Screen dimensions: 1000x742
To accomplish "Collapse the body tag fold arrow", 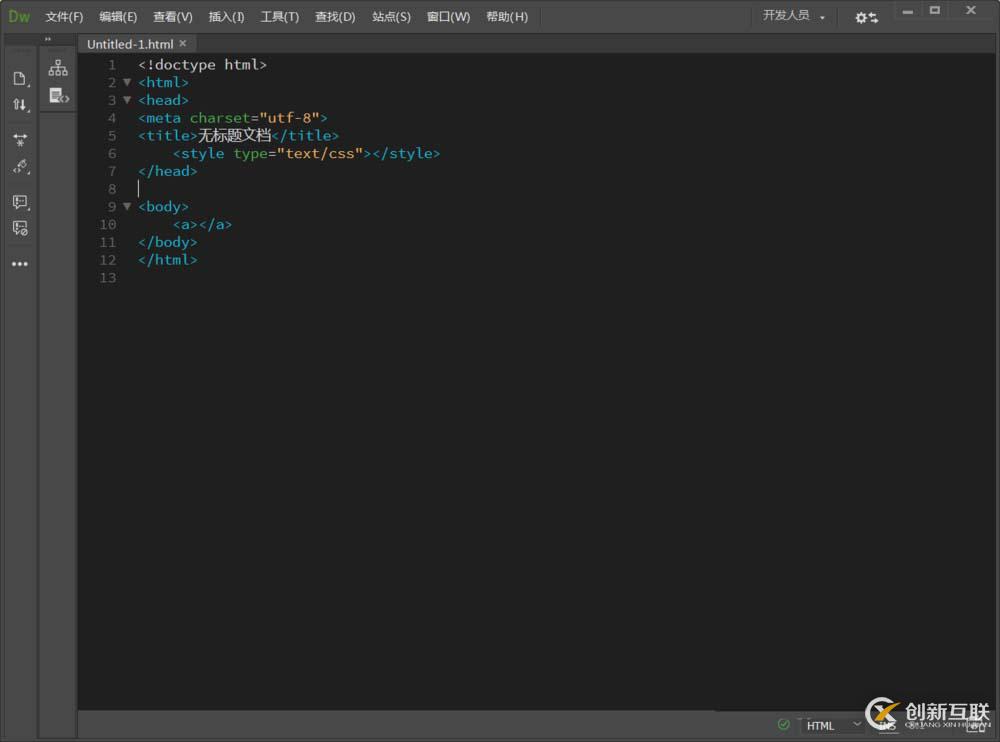I will point(127,206).
